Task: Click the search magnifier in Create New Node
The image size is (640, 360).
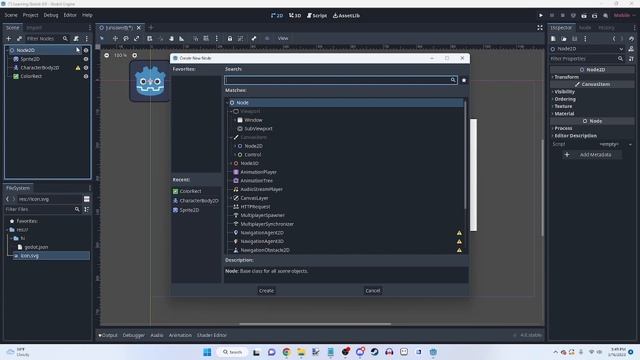Action: coord(453,80)
